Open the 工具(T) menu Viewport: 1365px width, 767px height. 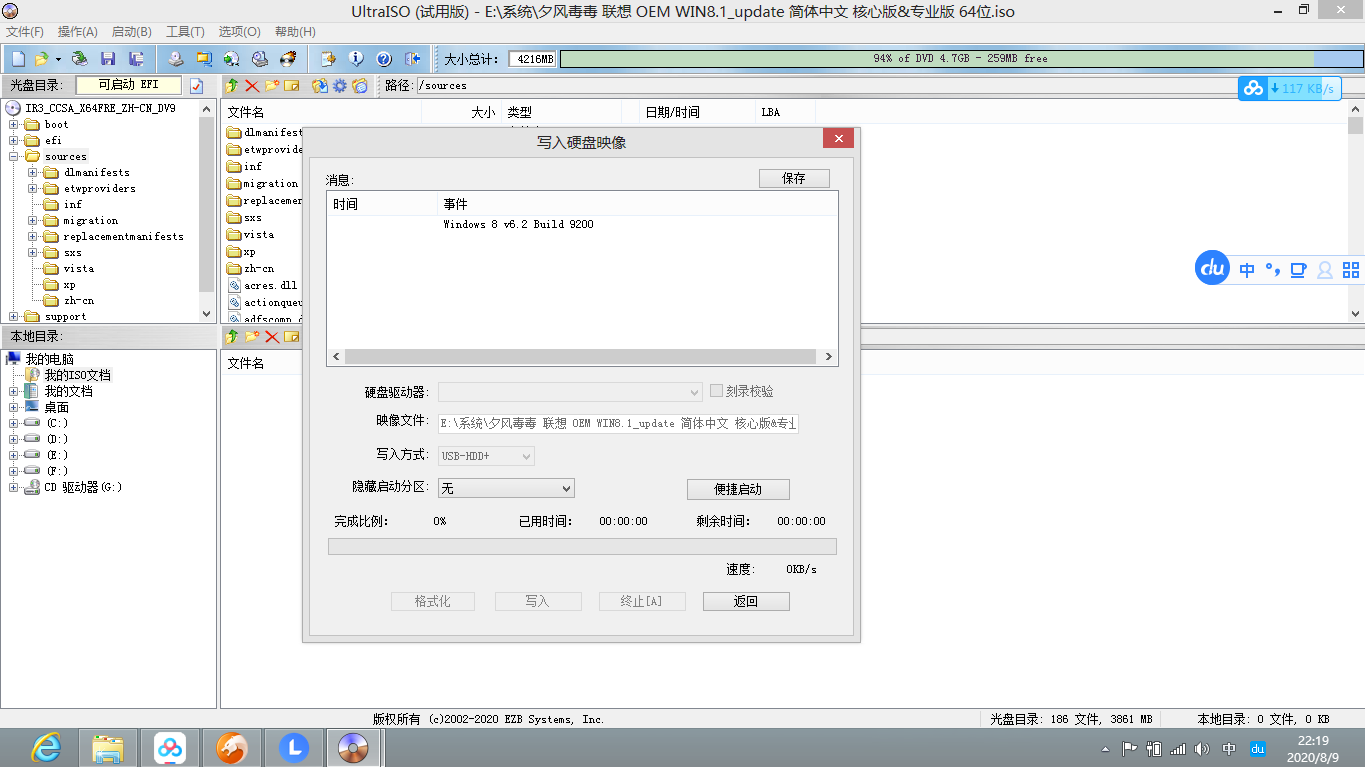pos(185,32)
